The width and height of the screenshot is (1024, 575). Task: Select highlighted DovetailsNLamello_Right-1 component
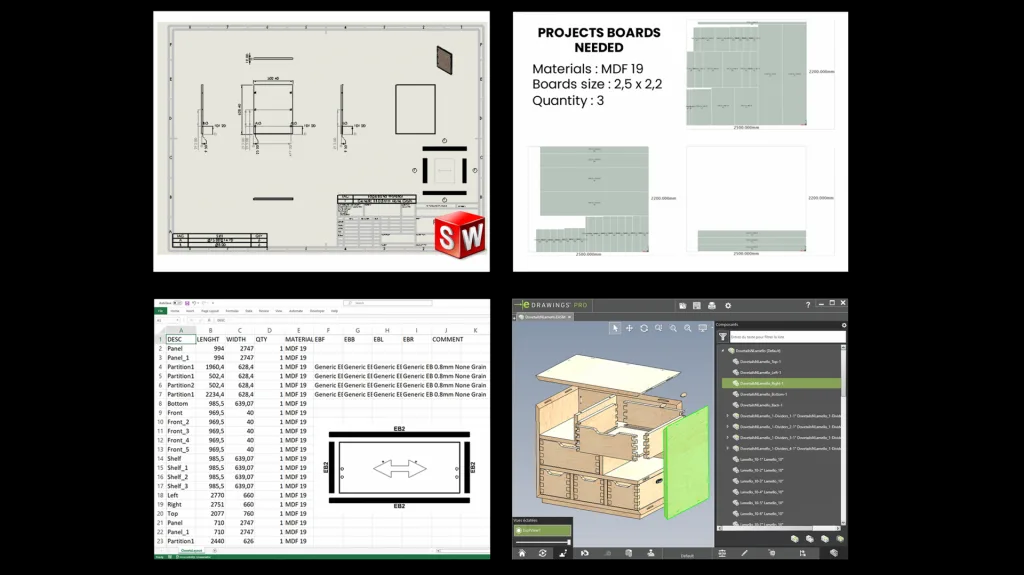pos(781,384)
